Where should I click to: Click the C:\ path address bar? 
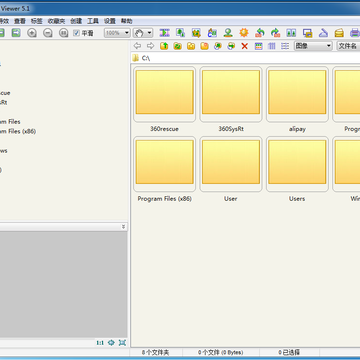tap(246, 58)
